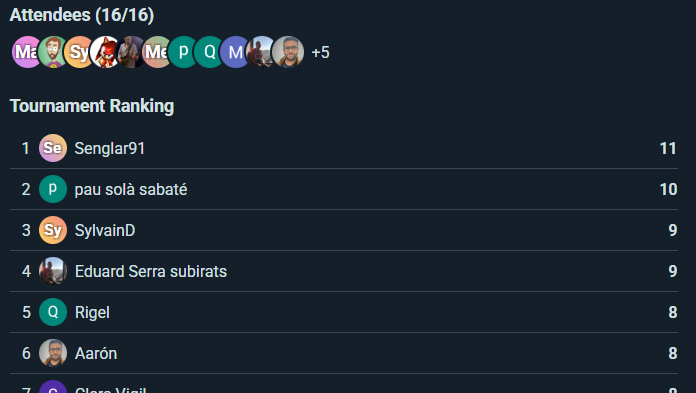Select the green 'P' attendee avatar
The width and height of the screenshot is (696, 393).
point(183,52)
